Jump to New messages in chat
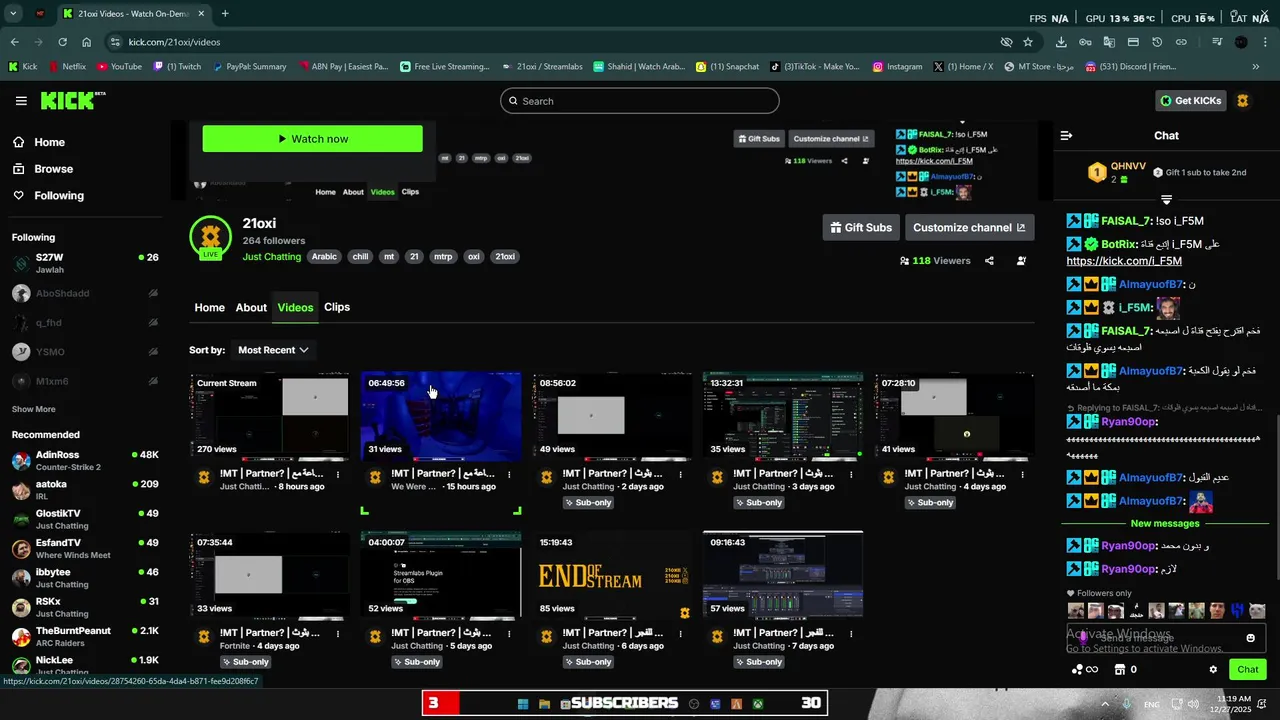Screen dimensions: 1280x720 pos(1165,523)
